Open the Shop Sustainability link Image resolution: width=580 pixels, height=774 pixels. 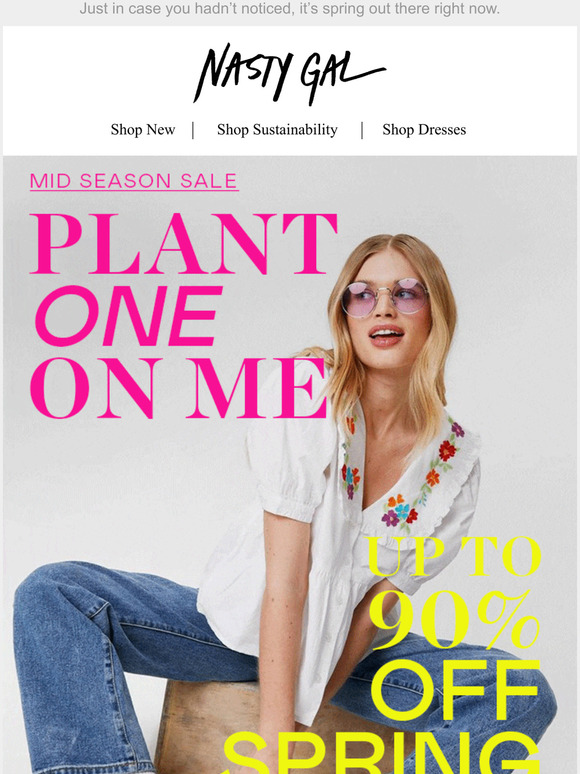(x=277, y=130)
